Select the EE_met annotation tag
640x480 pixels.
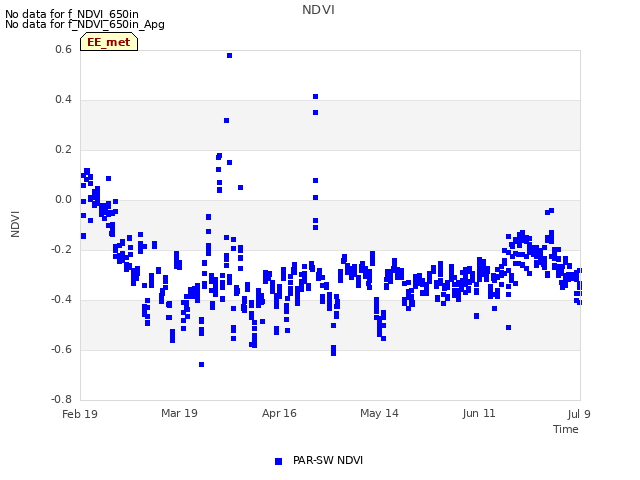109,42
